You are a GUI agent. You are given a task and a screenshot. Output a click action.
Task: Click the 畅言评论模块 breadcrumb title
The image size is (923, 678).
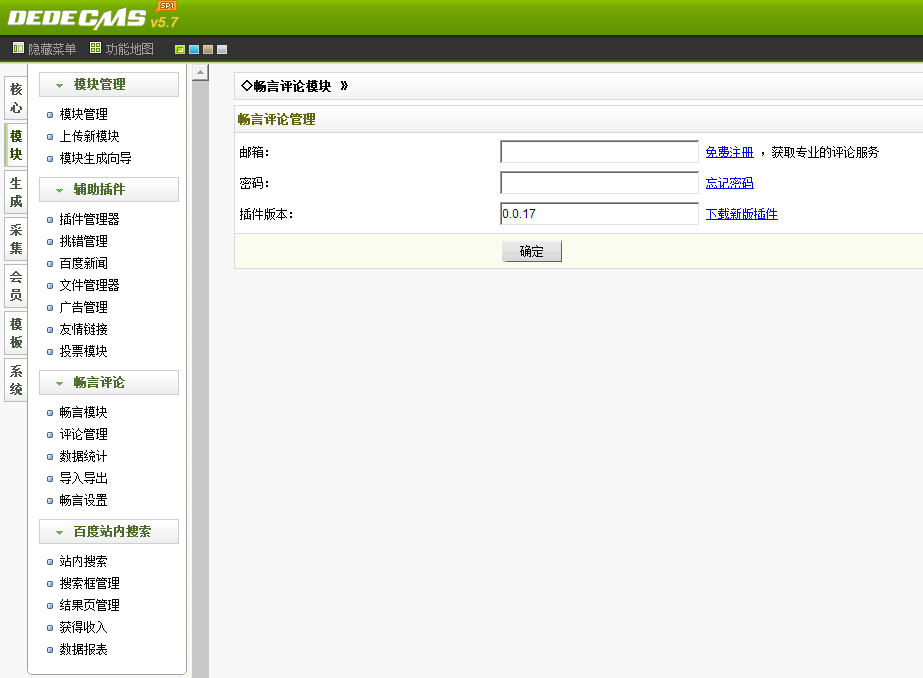coord(293,87)
